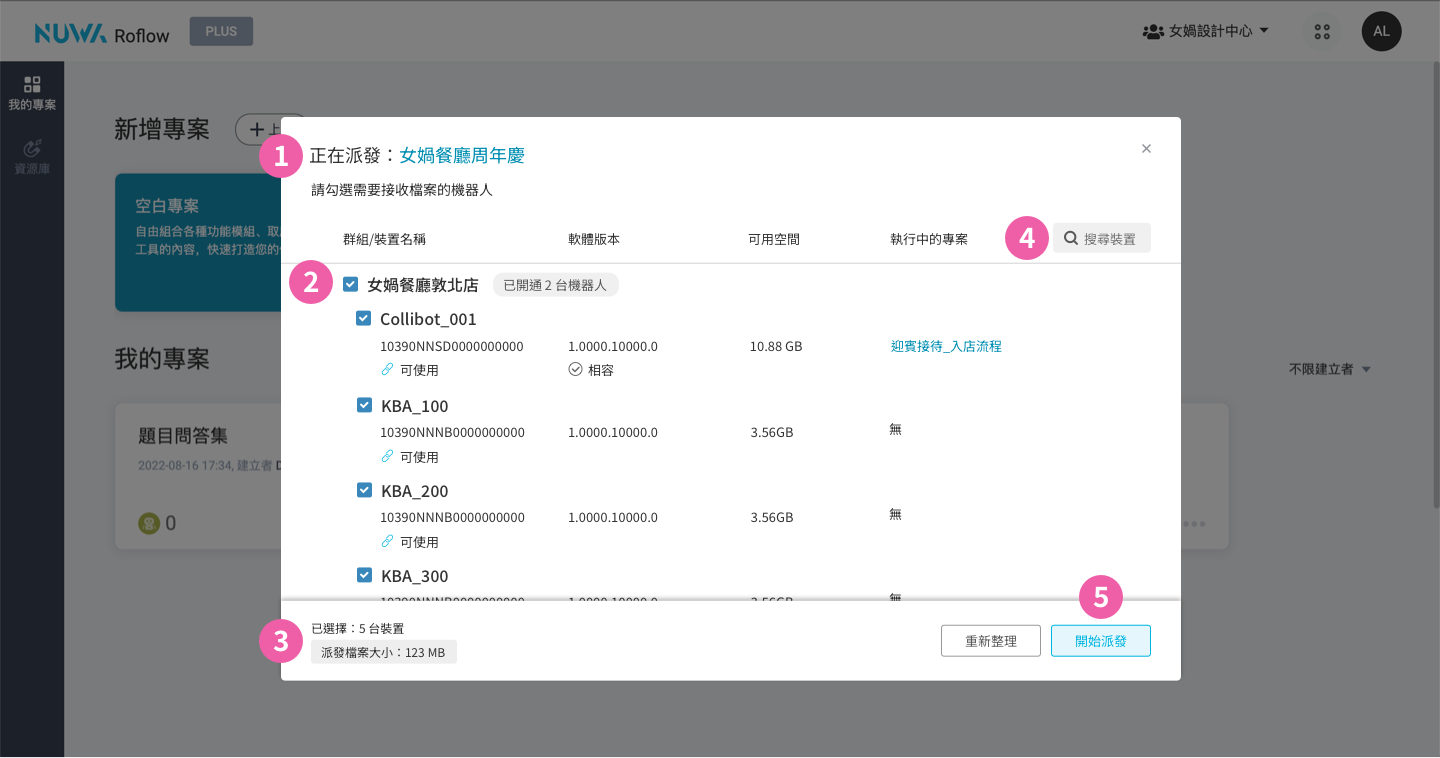The height and width of the screenshot is (758, 1440).
Task: Close the dispatch dialog
Action: (x=1146, y=149)
